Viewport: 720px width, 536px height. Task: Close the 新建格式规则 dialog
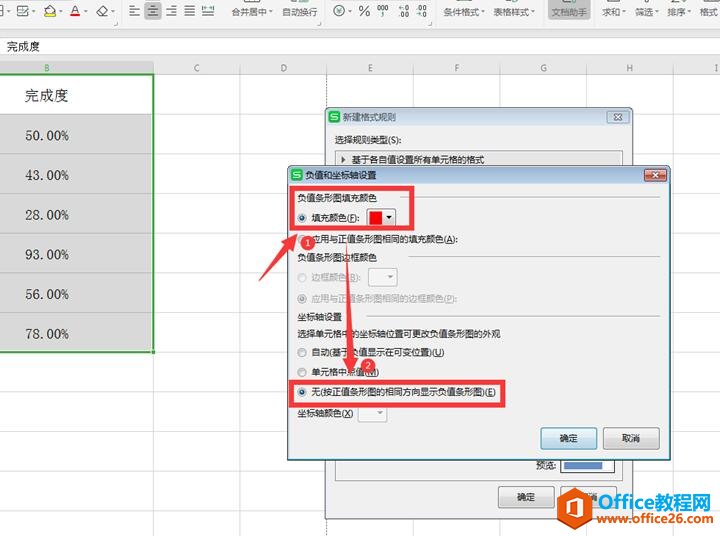pyautogui.click(x=618, y=117)
